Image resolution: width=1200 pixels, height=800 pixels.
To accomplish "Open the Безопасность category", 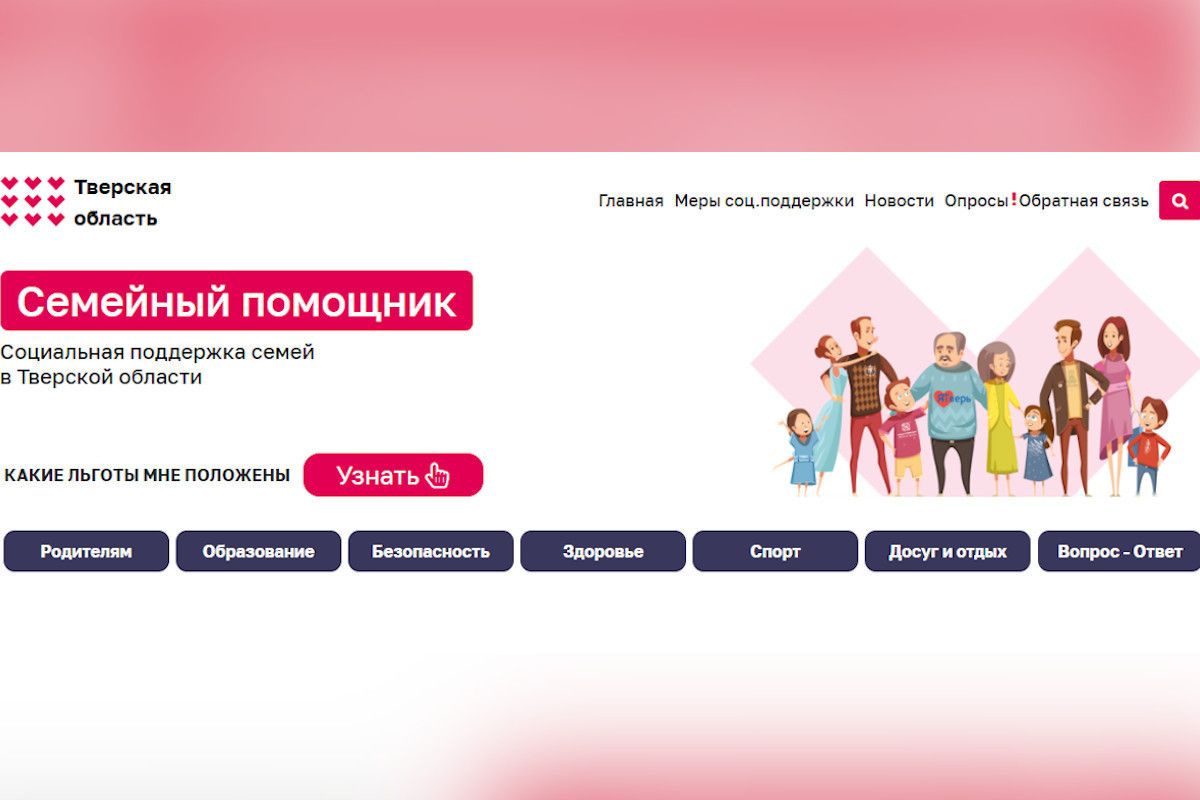I will coord(431,551).
